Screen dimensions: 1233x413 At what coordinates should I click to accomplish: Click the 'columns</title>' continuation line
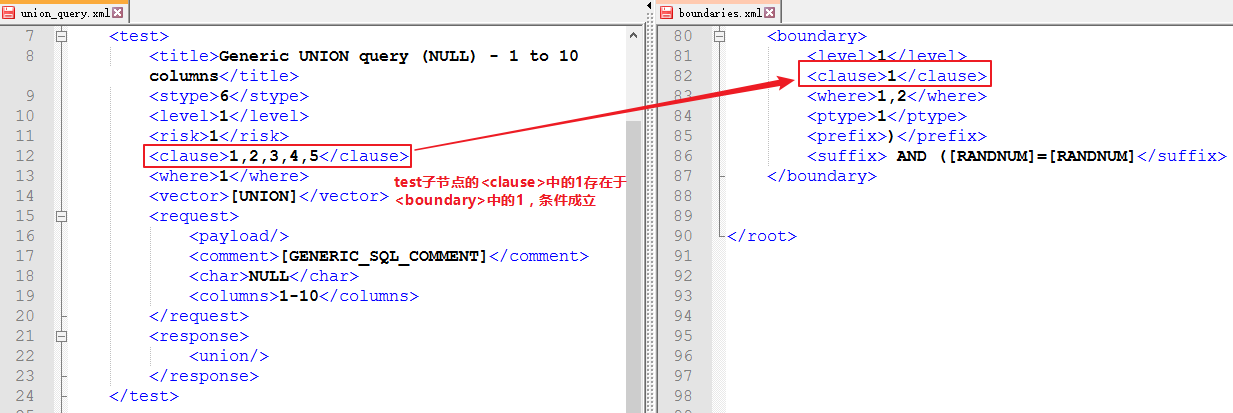pyautogui.click(x=224, y=76)
